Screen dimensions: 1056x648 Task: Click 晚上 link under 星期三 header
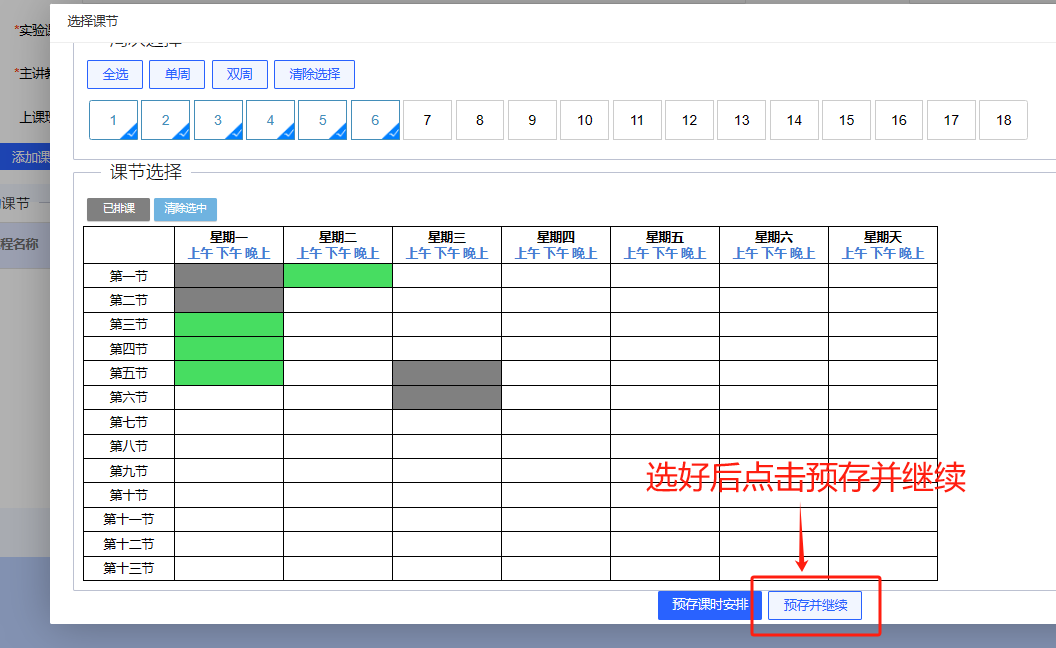pos(475,254)
